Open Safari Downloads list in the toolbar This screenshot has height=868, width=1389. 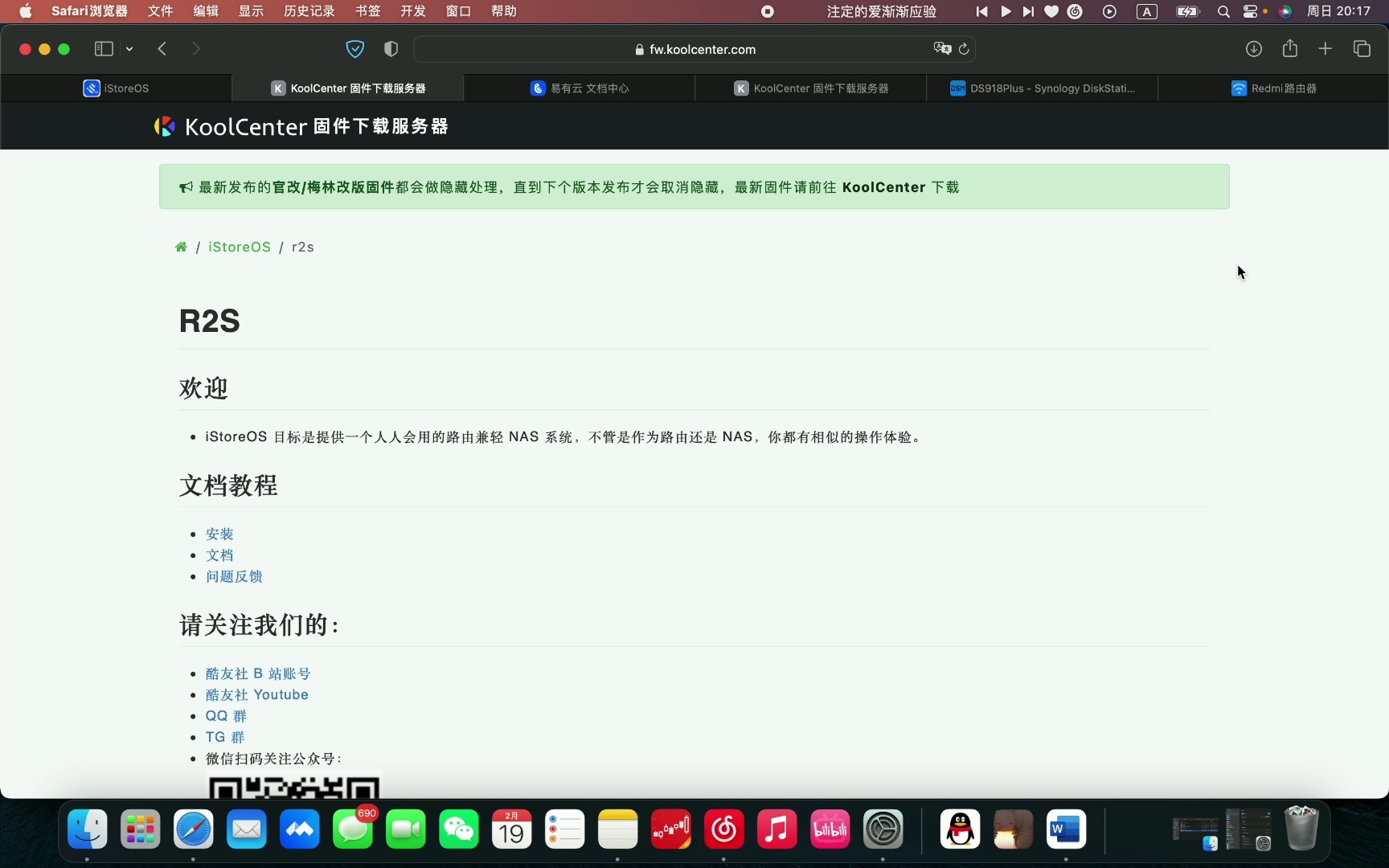(1253, 49)
